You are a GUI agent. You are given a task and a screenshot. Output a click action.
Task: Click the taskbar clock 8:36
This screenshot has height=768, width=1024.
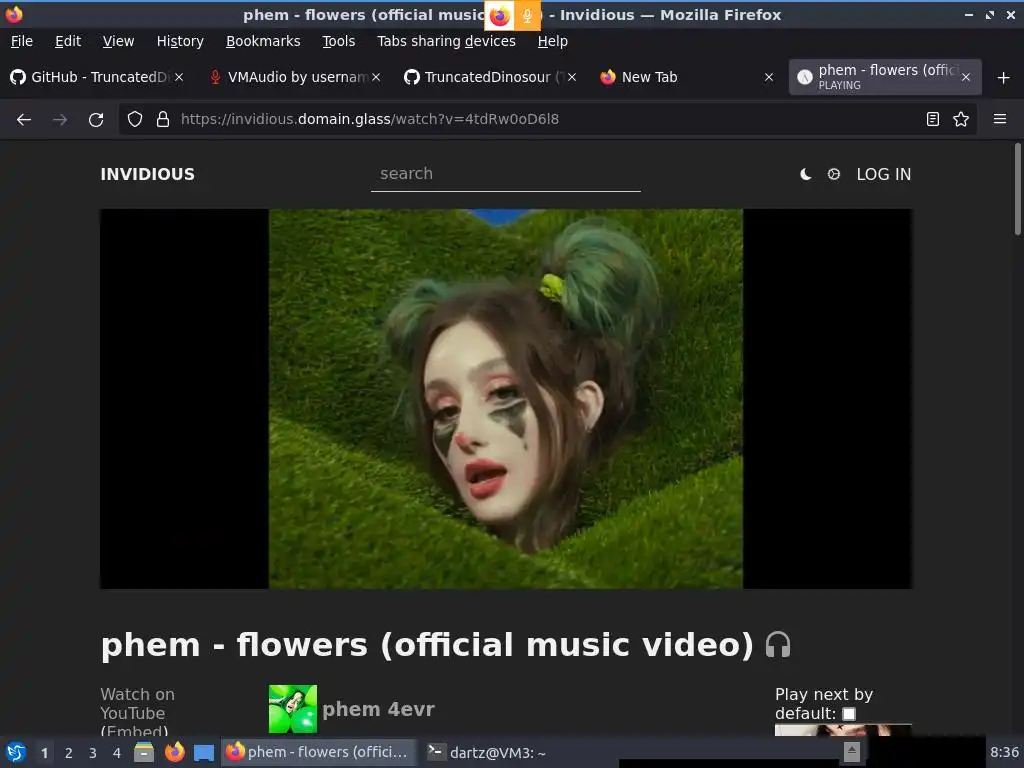(1004, 752)
